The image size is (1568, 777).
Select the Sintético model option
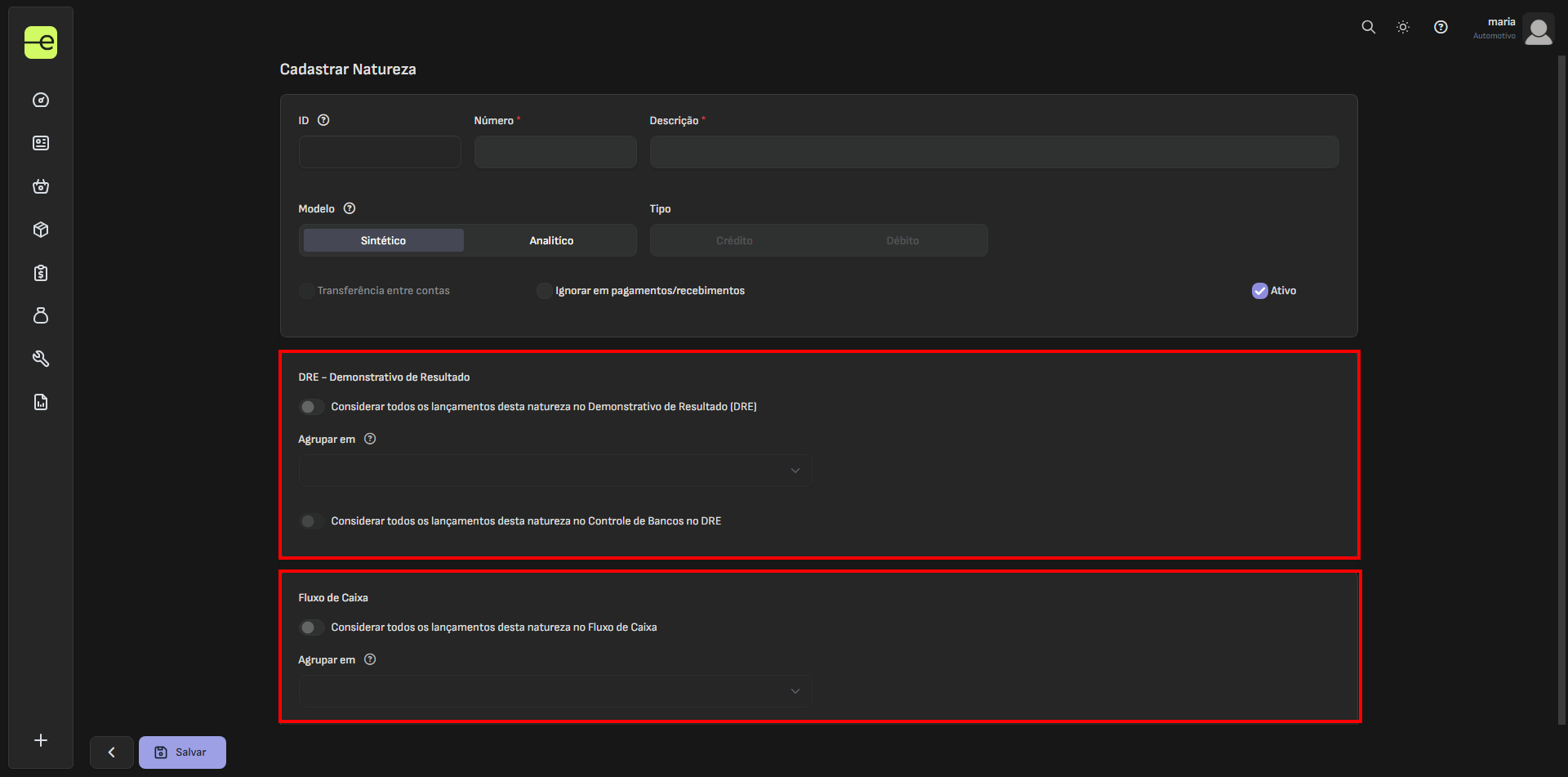pos(383,240)
